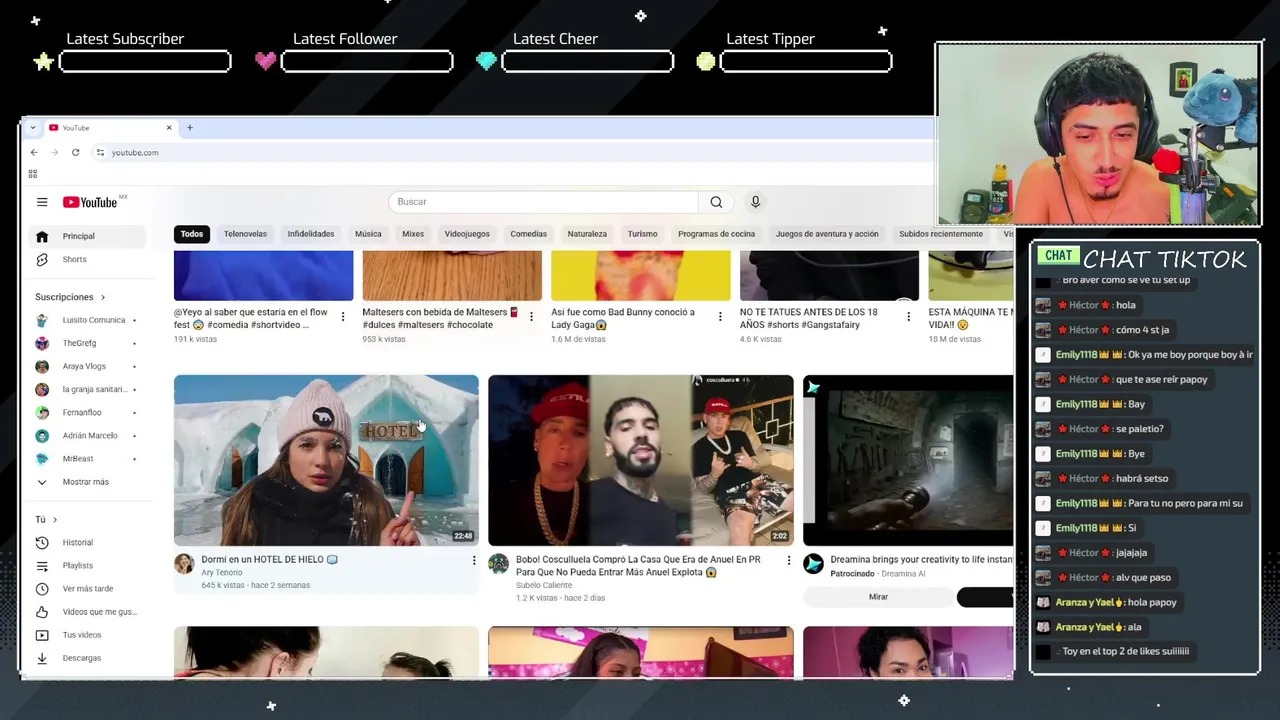
Task: Open the Luisito Comunica channel
Action: (88, 320)
